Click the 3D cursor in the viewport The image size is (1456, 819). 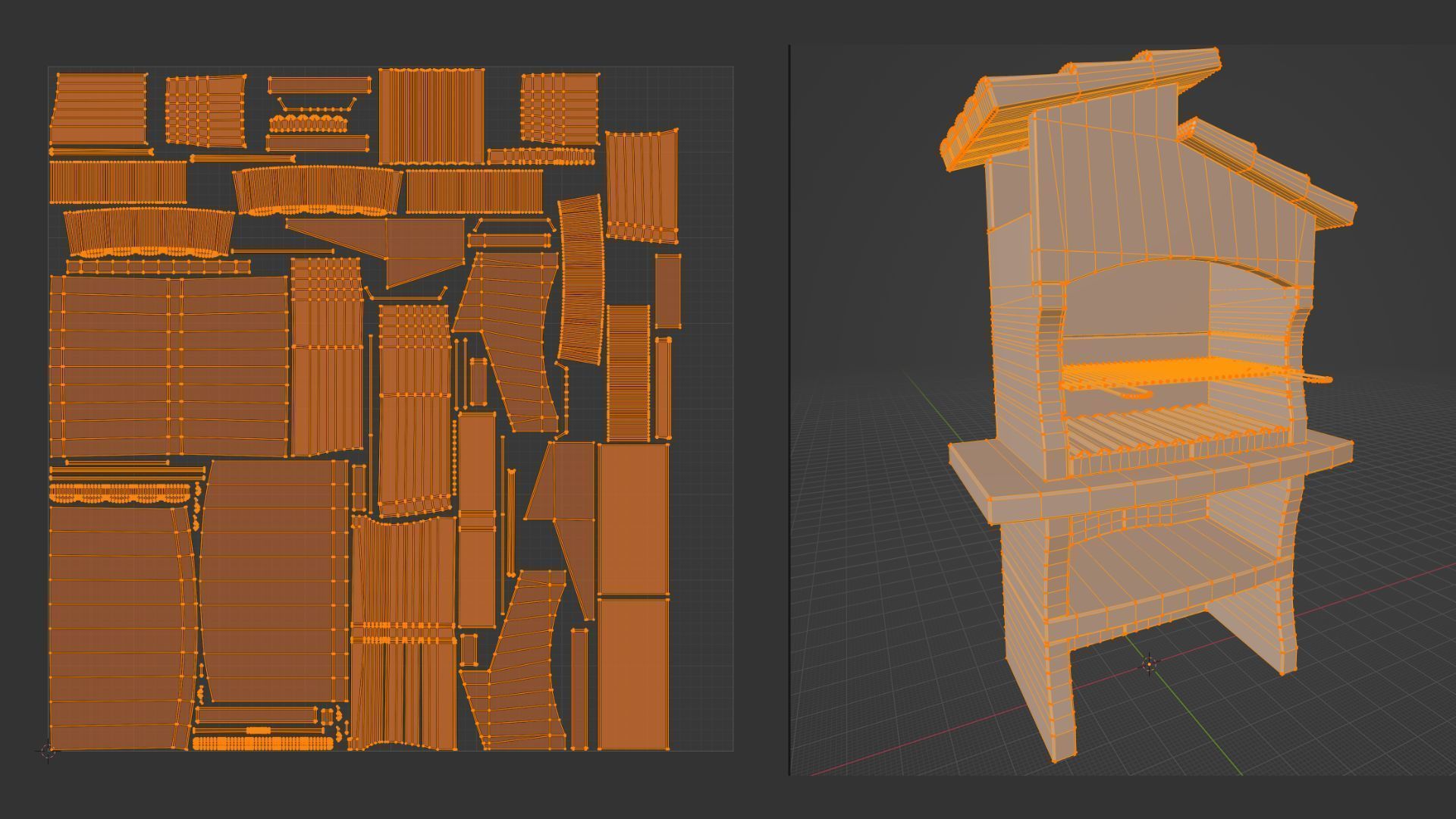point(1150,664)
